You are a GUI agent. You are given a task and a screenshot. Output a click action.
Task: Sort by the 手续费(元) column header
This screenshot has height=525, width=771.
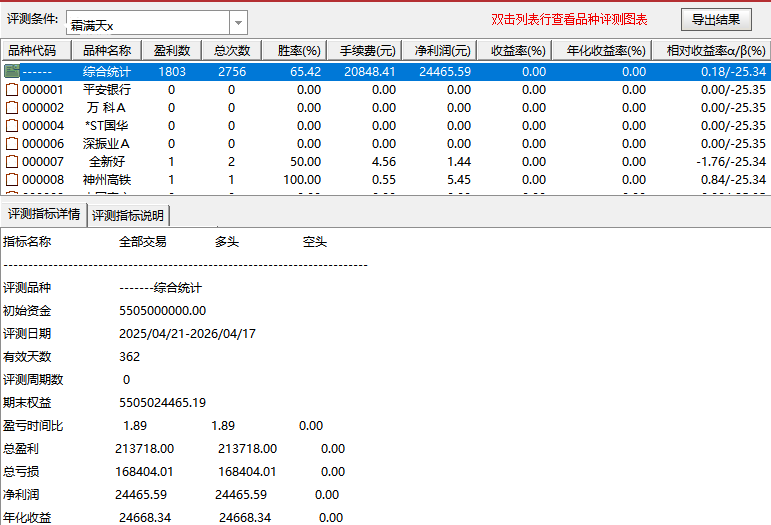[x=364, y=50]
